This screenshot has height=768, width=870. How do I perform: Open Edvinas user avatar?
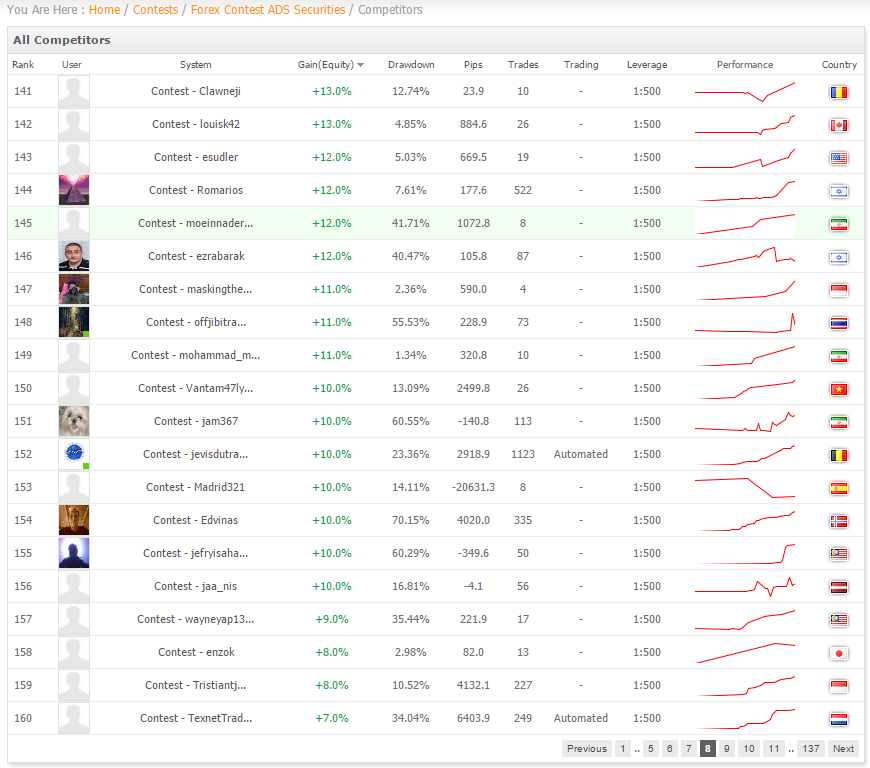(x=74, y=520)
